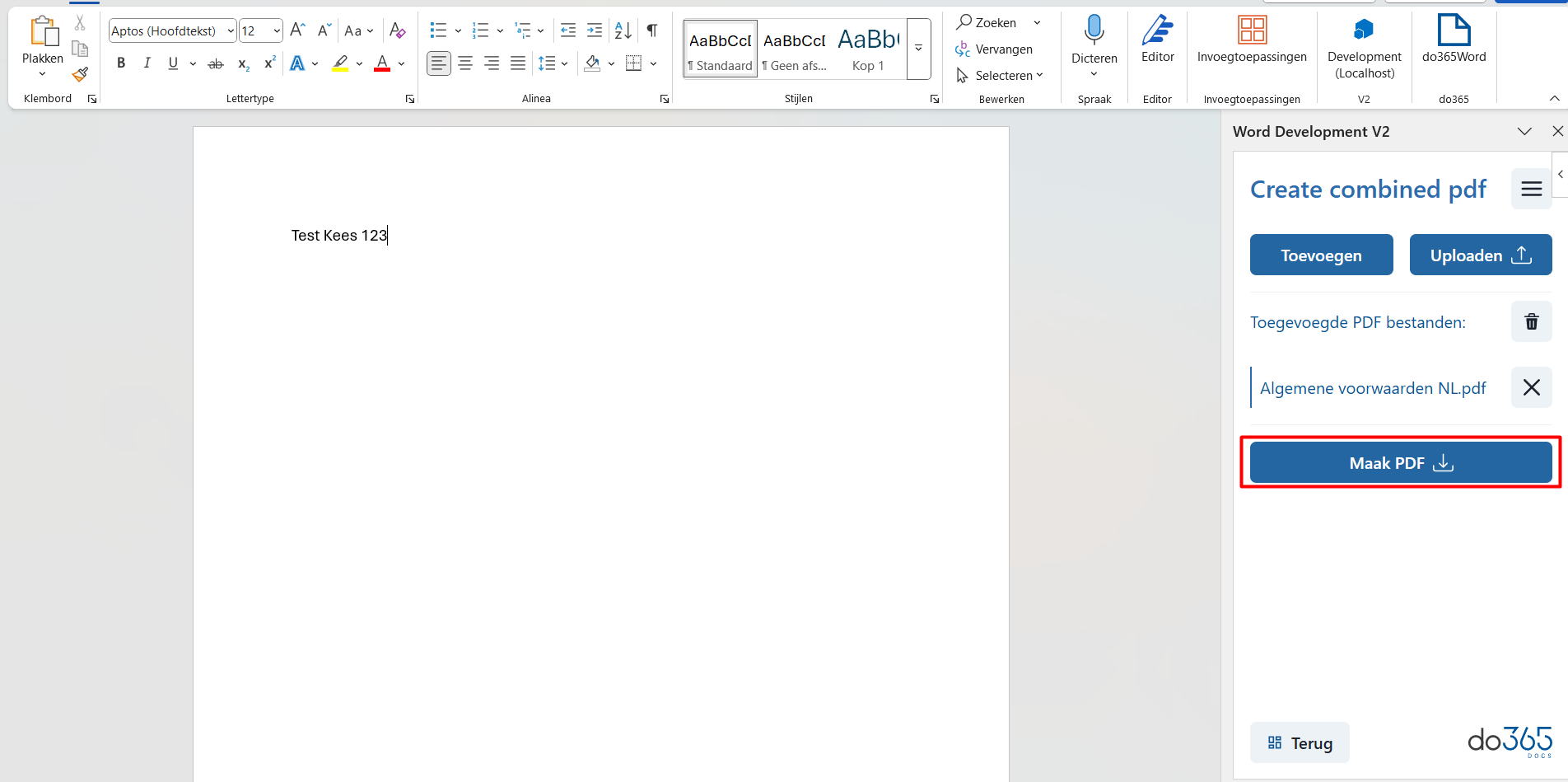Viewport: 1568px width, 782px height.
Task: Remove Algemene voorwaarden NL.pdf from list
Action: pos(1531,387)
